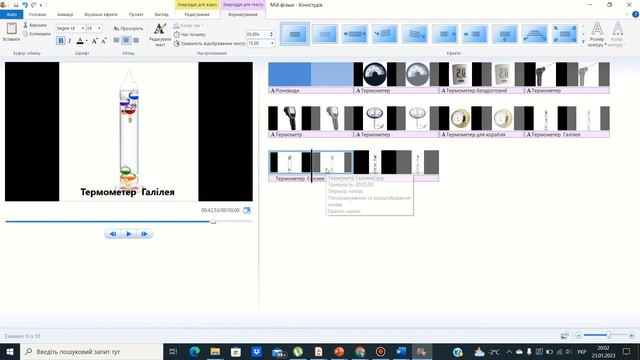
Task: Decrease font size with shrink icon
Action: point(104,40)
